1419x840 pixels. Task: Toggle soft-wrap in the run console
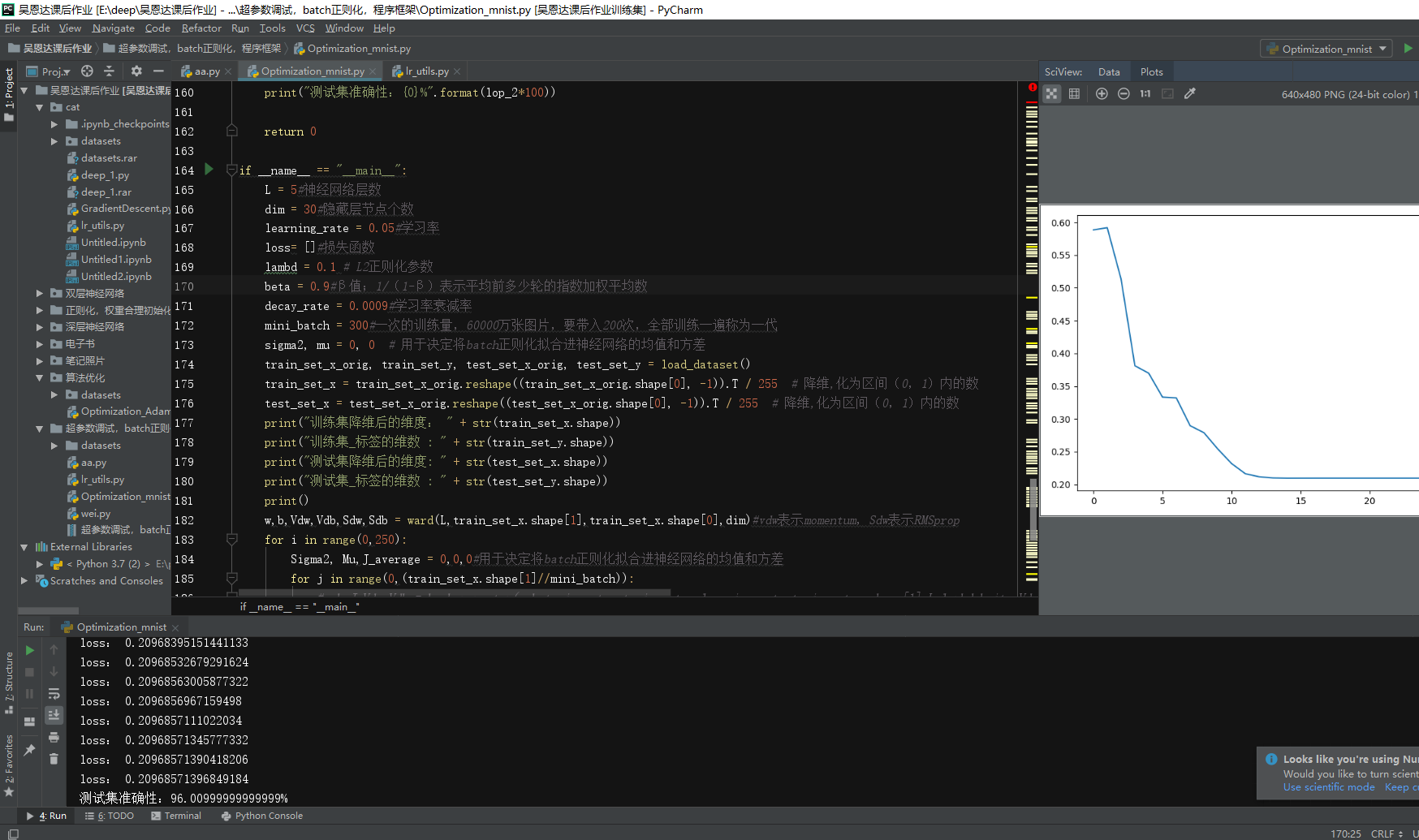54,694
